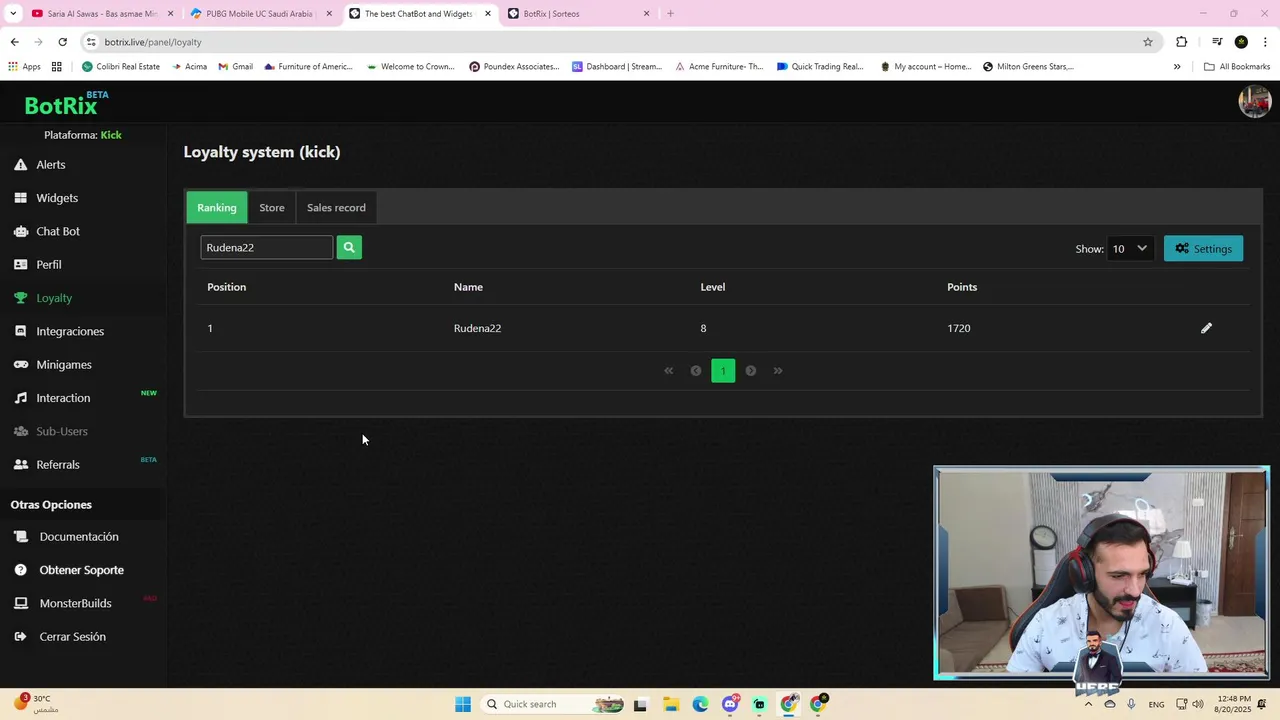Click Obtener Soporte link
Image resolution: width=1280 pixels, height=720 pixels.
point(81,570)
